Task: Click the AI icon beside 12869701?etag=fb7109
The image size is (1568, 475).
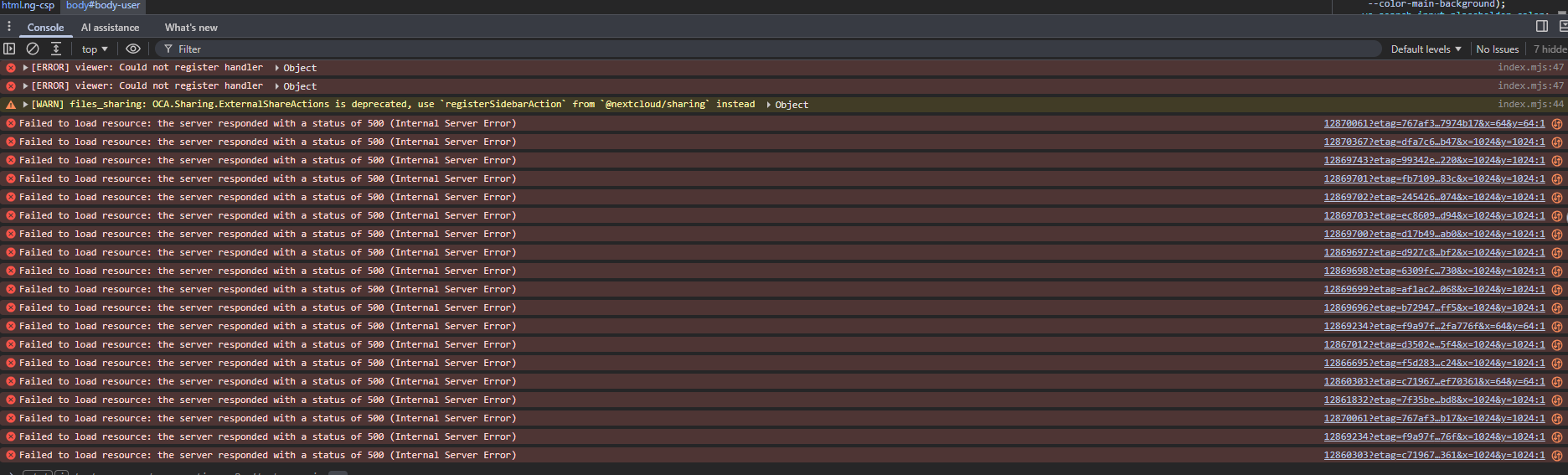Action: pyautogui.click(x=1557, y=178)
